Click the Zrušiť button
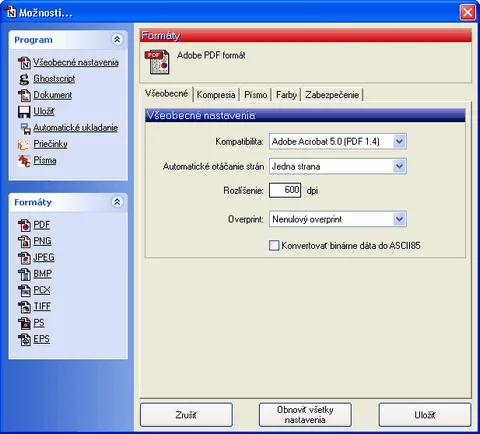Viewport: 480px width, 434px height. 186,415
